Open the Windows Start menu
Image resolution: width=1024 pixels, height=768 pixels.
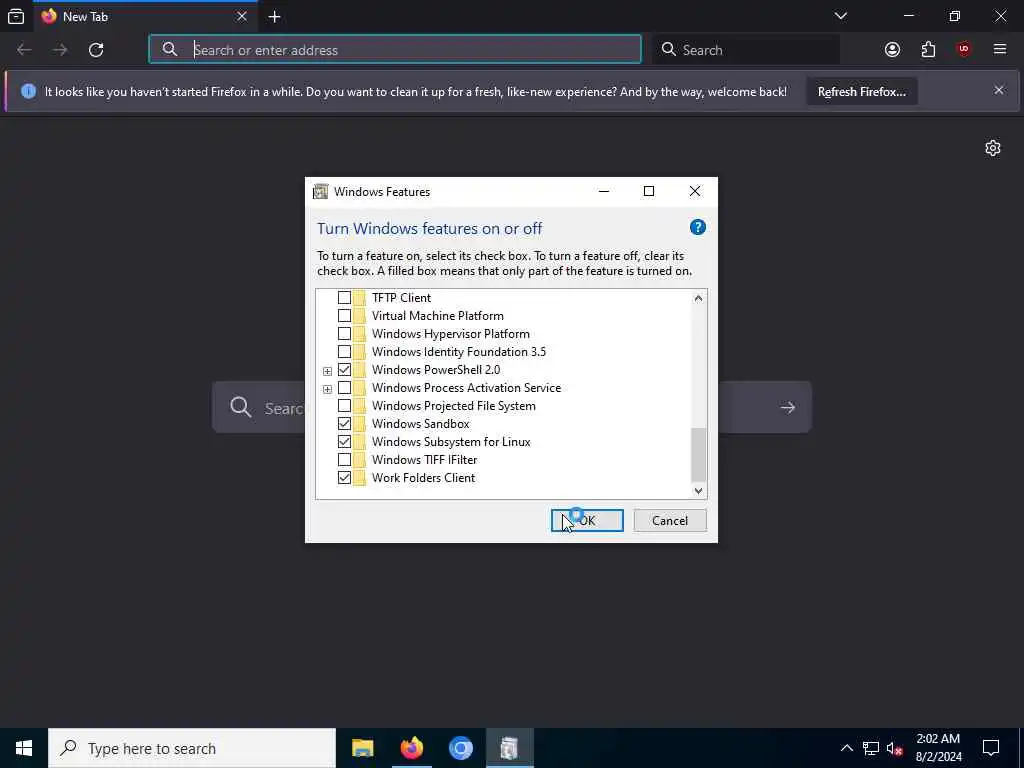24,748
